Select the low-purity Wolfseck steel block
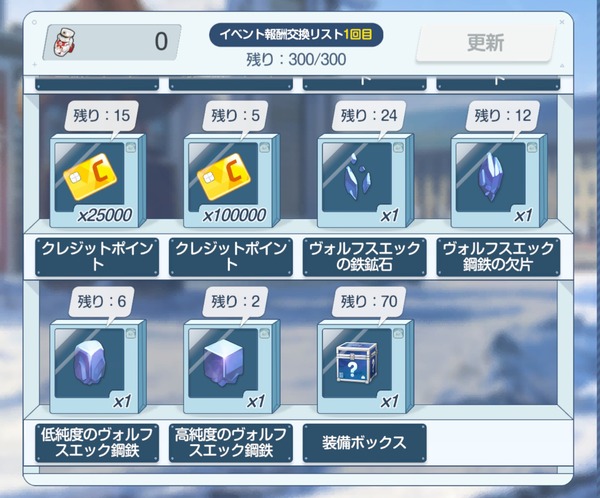The width and height of the screenshot is (600, 498). 98,367
